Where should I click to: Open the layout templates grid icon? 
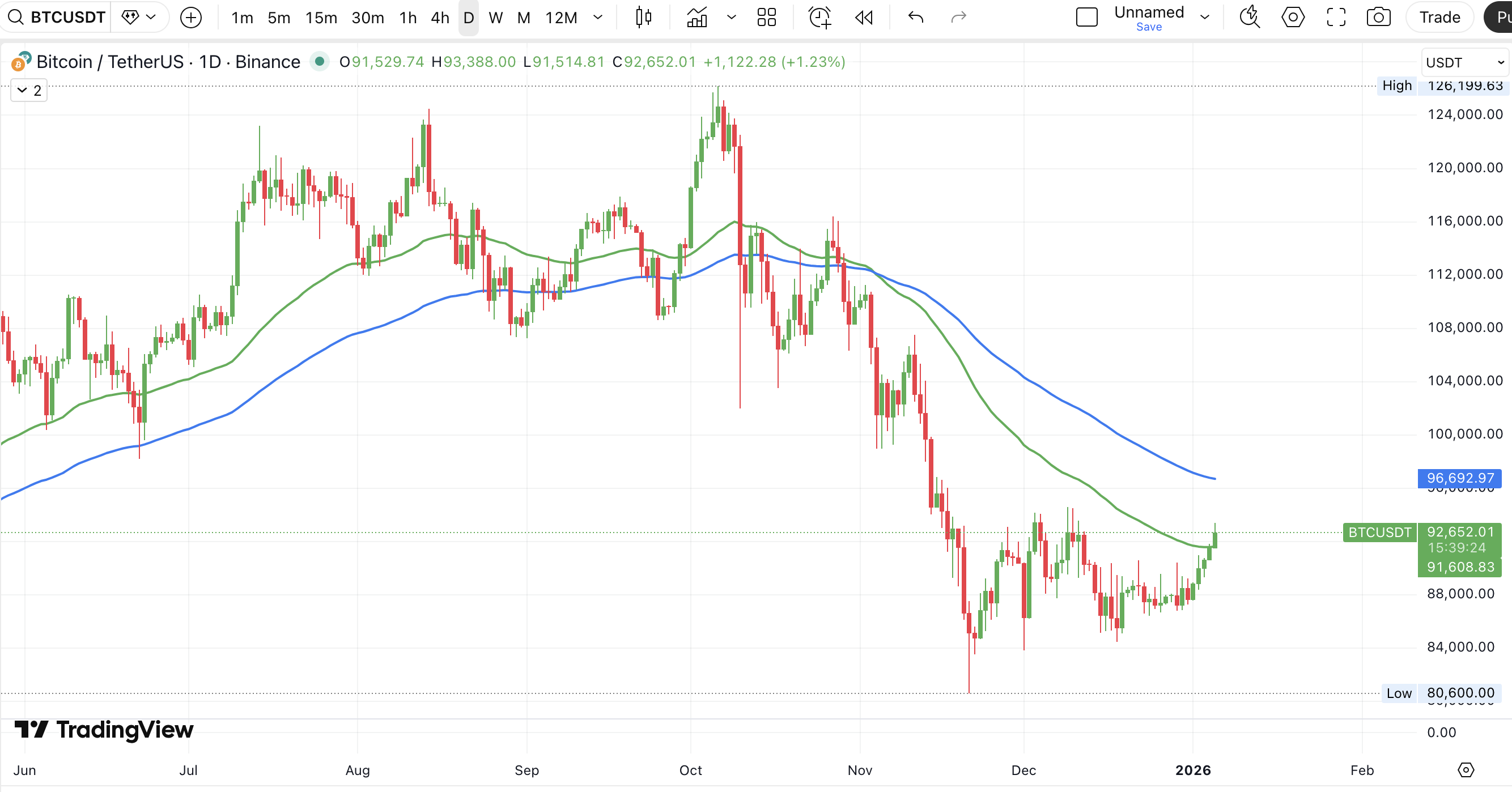click(766, 18)
